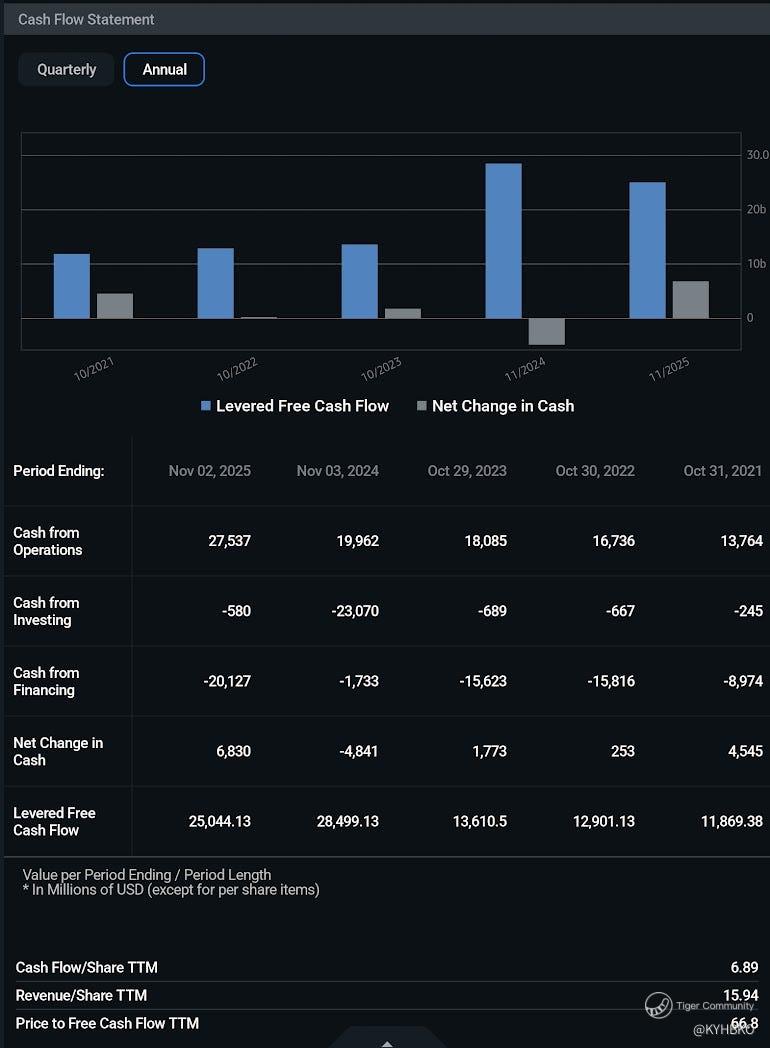This screenshot has height=1048, width=770.
Task: Click the 253 net change in cash value
Action: pyautogui.click(x=623, y=751)
